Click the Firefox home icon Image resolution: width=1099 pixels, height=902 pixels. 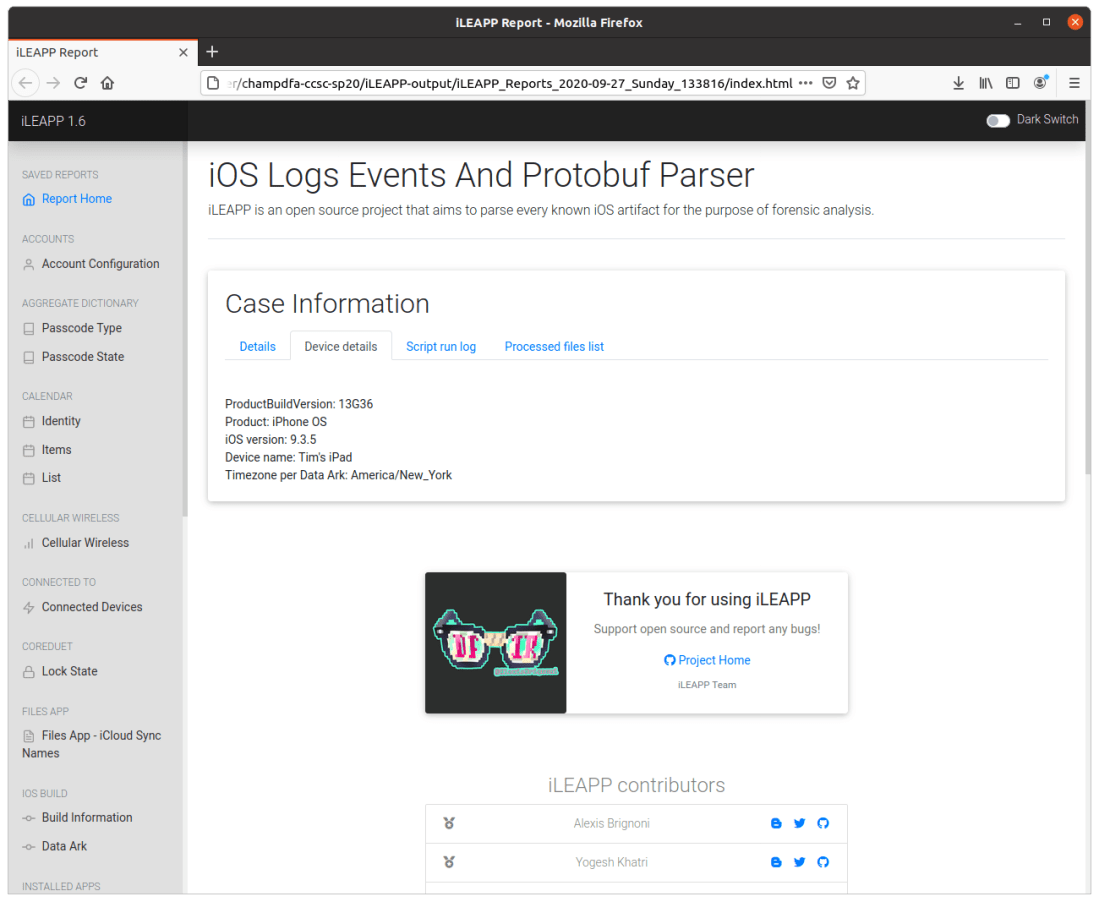pos(108,83)
